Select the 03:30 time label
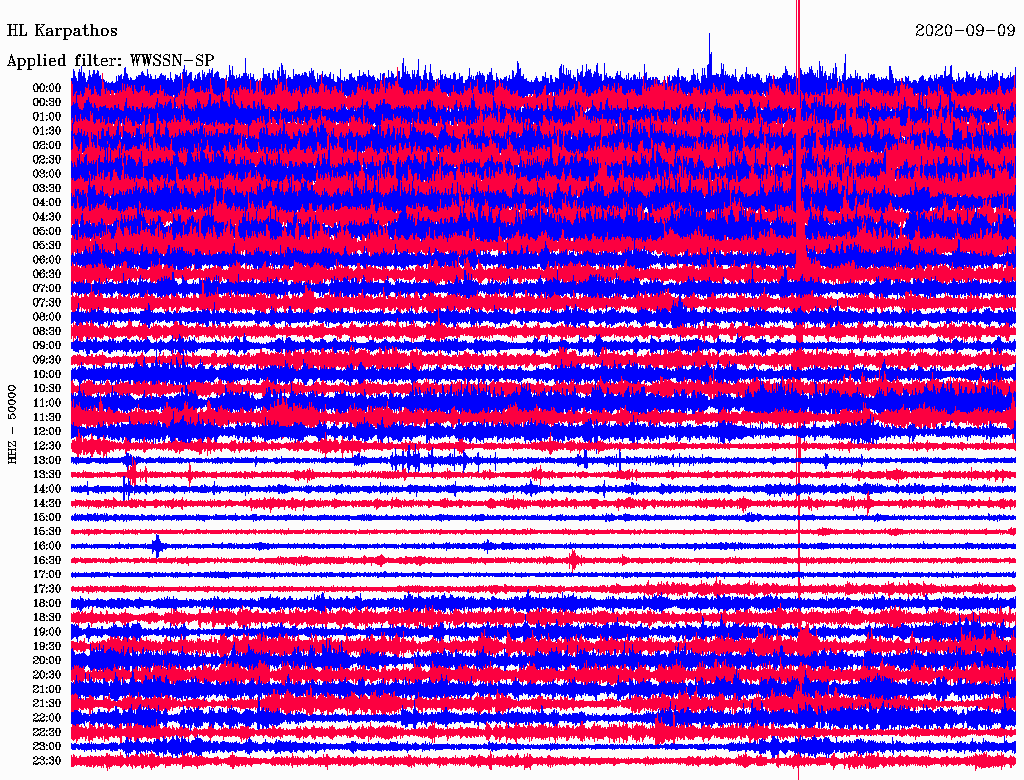Viewport: 1024px width, 780px height. pyautogui.click(x=47, y=189)
